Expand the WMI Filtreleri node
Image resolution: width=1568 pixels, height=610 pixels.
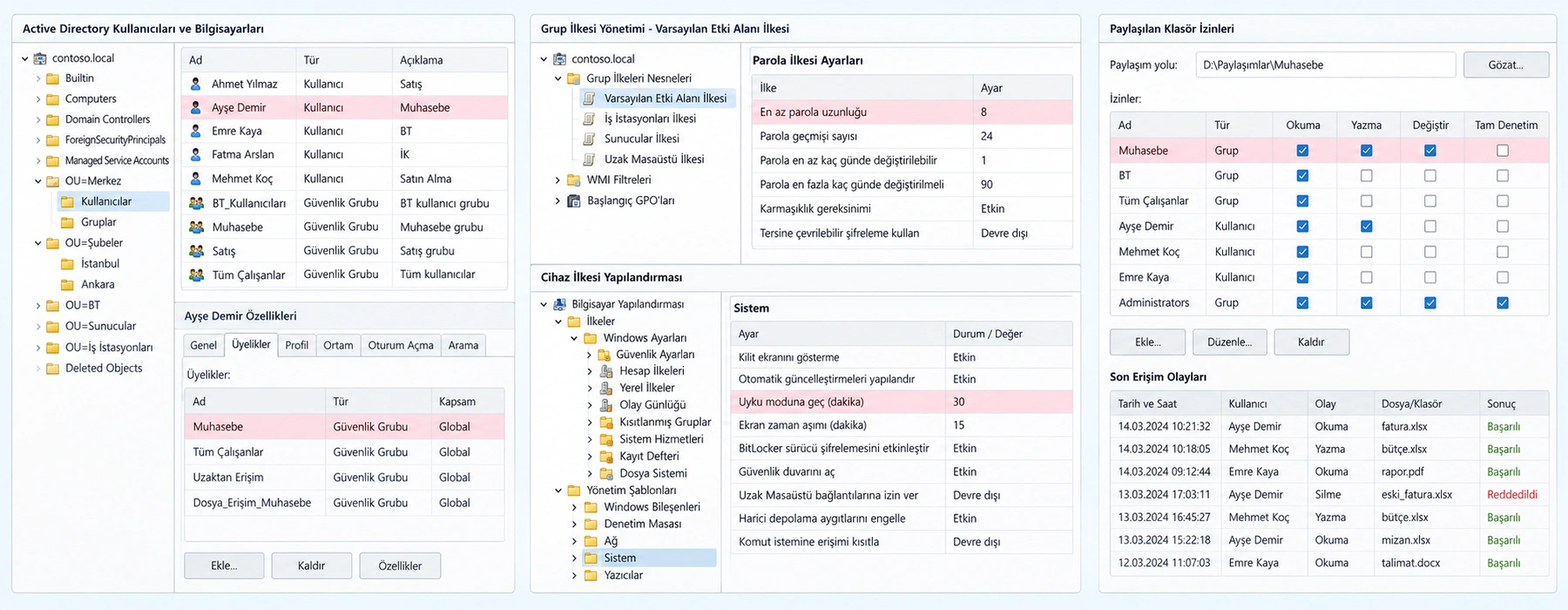pos(558,180)
